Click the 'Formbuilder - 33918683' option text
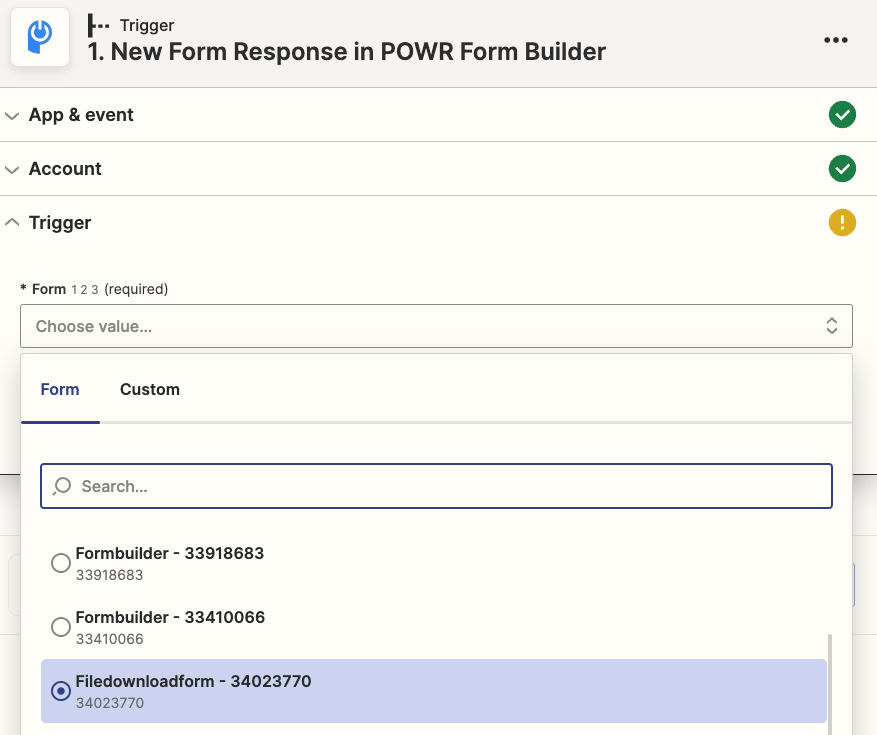 [x=169, y=553]
